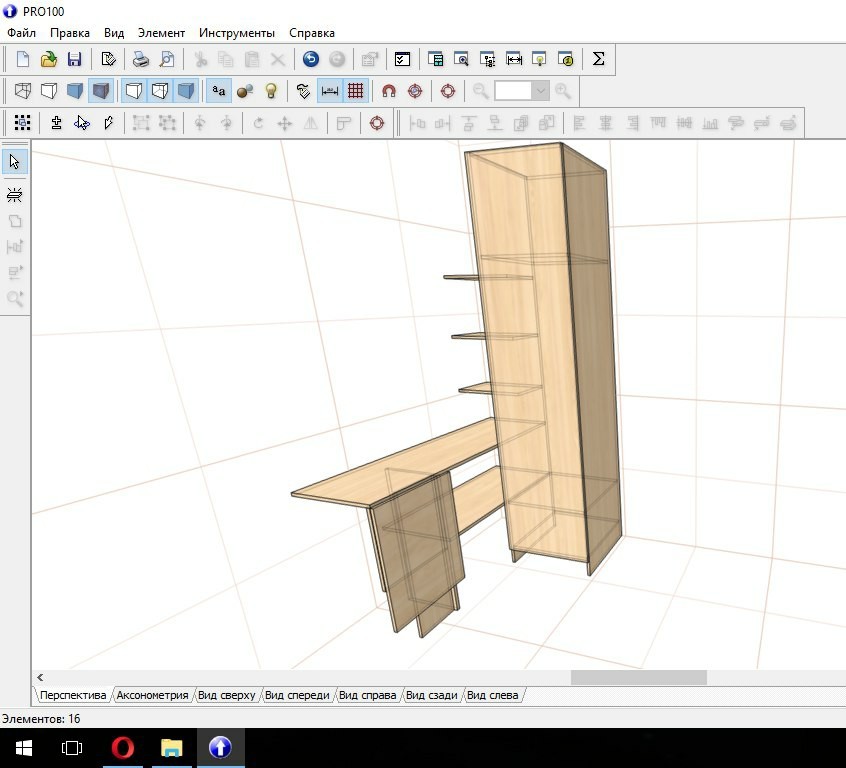Image resolution: width=846 pixels, height=768 pixels.
Task: Toggle photorealistic spheres icon
Action: pyautogui.click(x=245, y=91)
